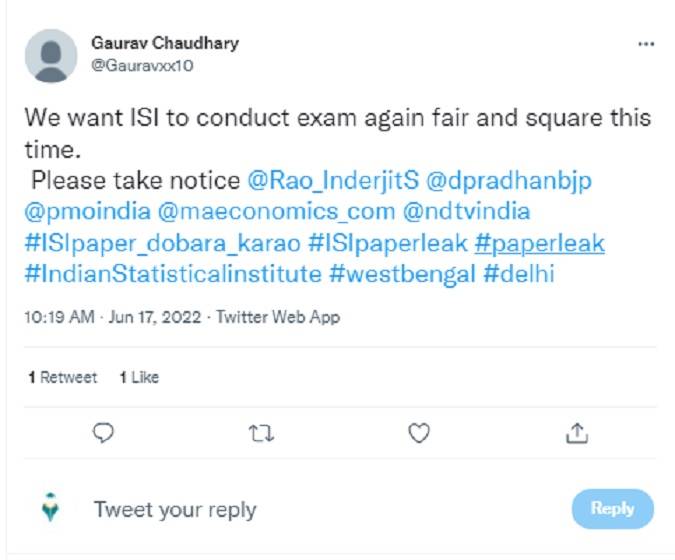Open the three-dot more options menu
Screen dimensions: 675x560
click(x=646, y=45)
